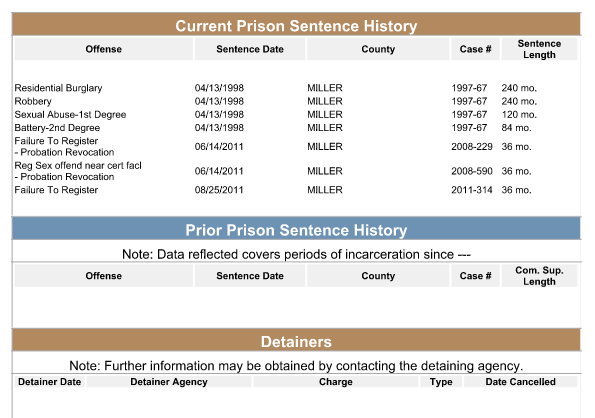
Task: Select the Robbery offense entry
Action: (33, 101)
